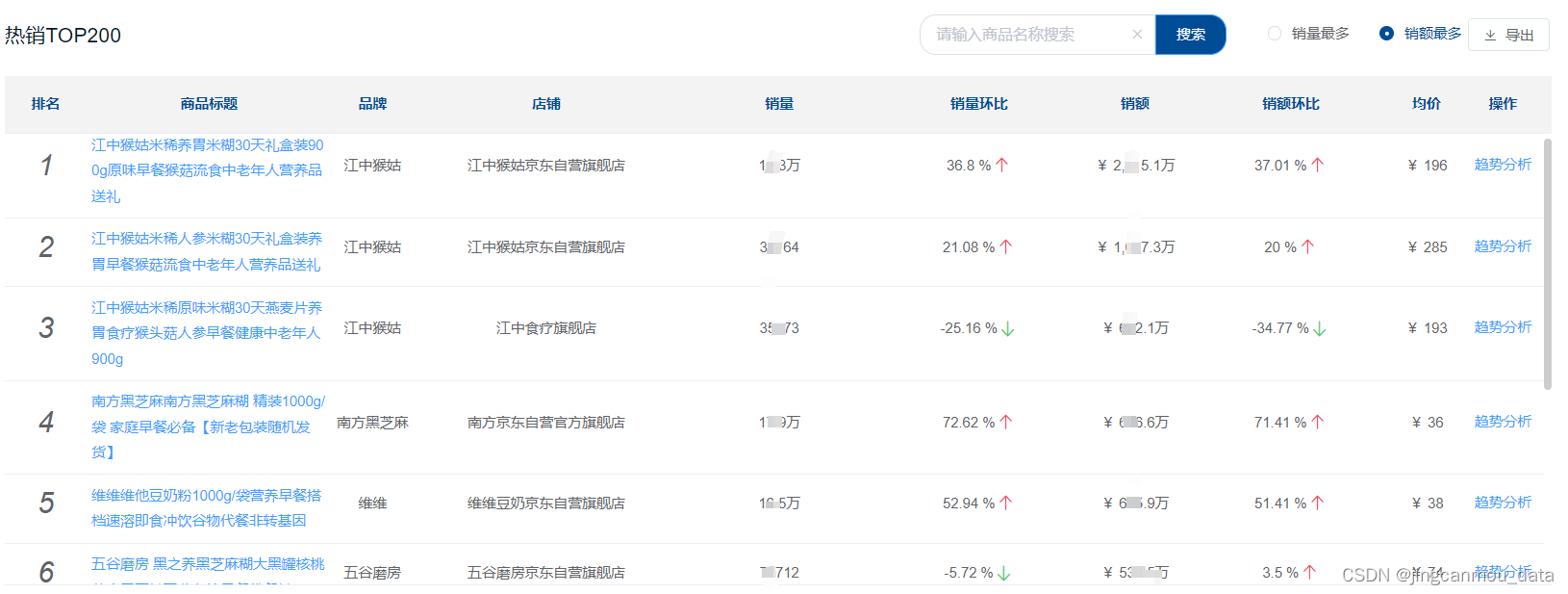This screenshot has height=594, width=1568.
Task: Click the 店铺 column header
Action: pyautogui.click(x=545, y=104)
